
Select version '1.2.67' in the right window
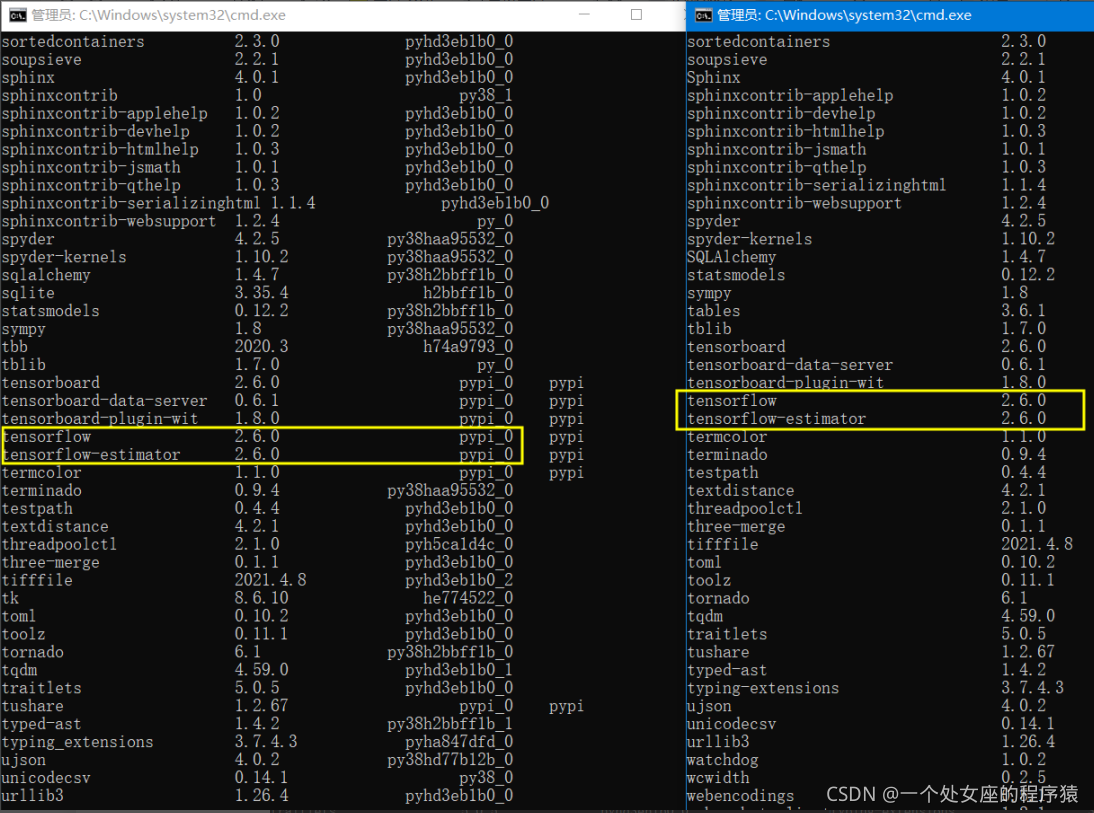[1028, 652]
